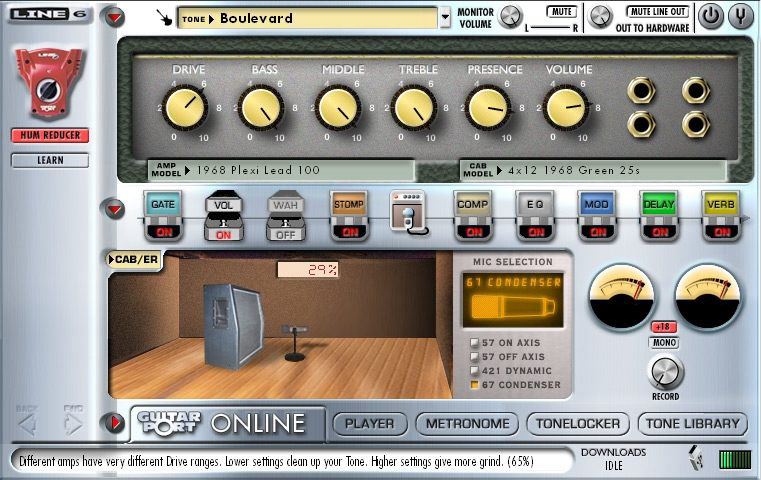Select the amp and mic icon in the effects chain
The height and width of the screenshot is (480, 761).
click(409, 212)
